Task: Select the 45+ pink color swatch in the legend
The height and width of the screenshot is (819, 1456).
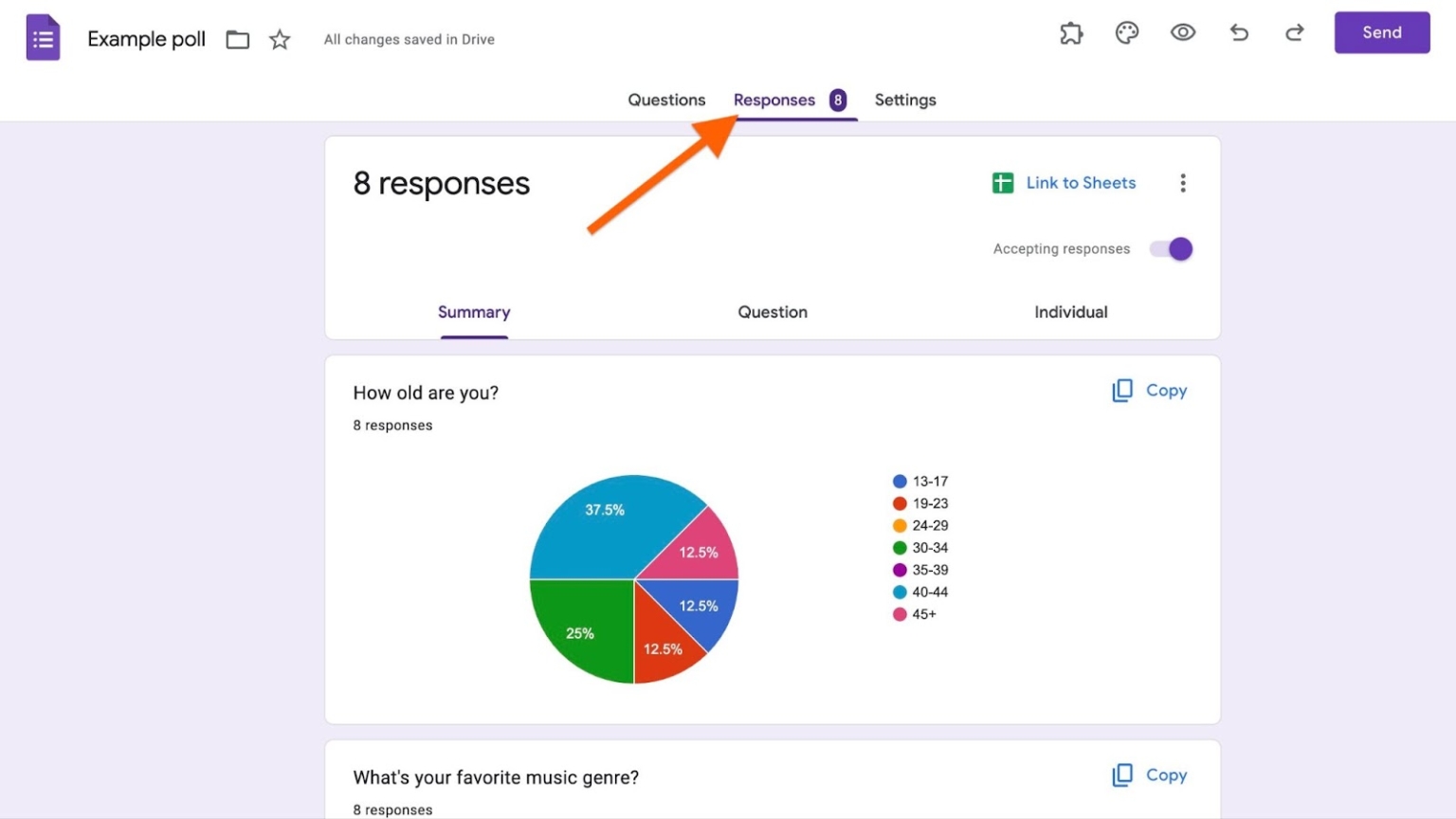Action: coord(899,613)
